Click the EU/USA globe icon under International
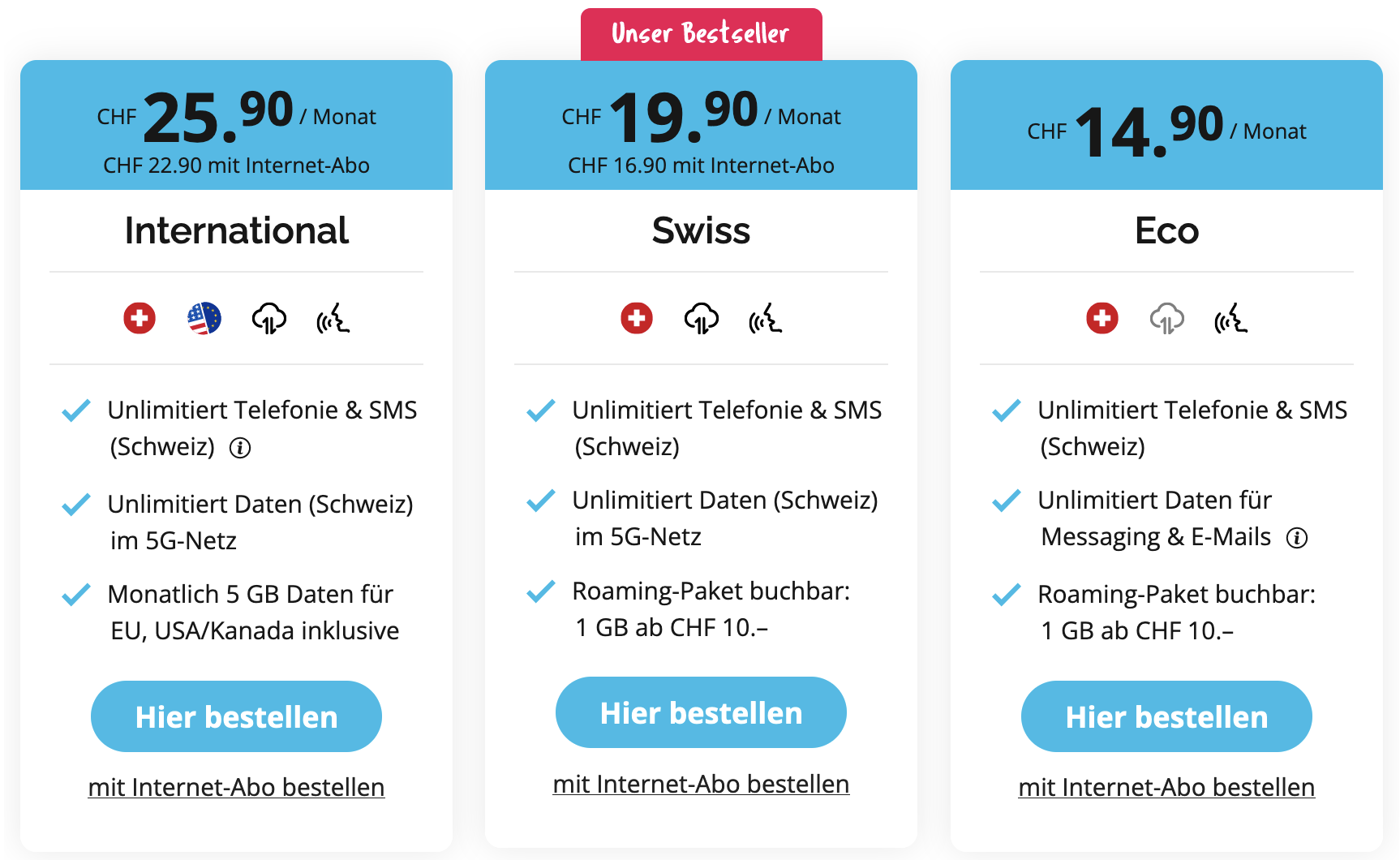 pyautogui.click(x=204, y=318)
